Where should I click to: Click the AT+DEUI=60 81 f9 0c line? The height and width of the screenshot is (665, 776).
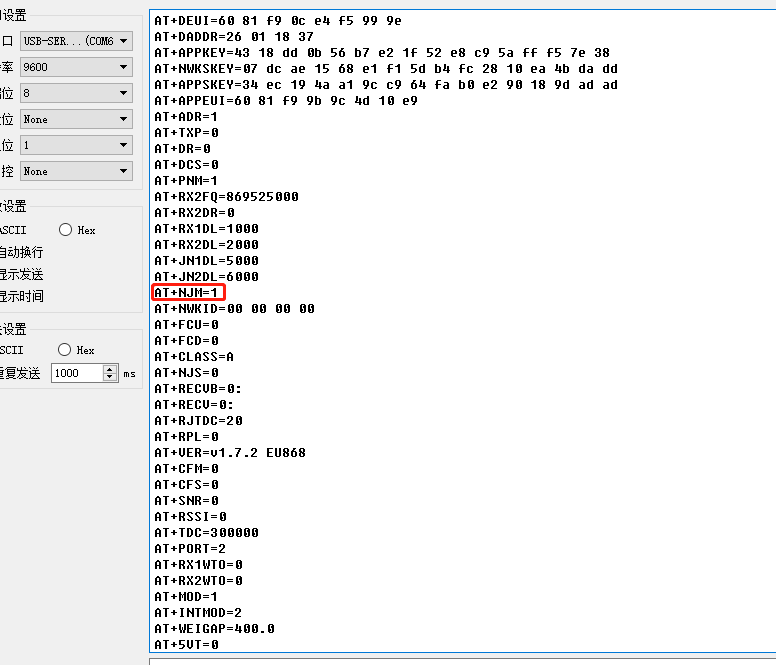click(278, 21)
